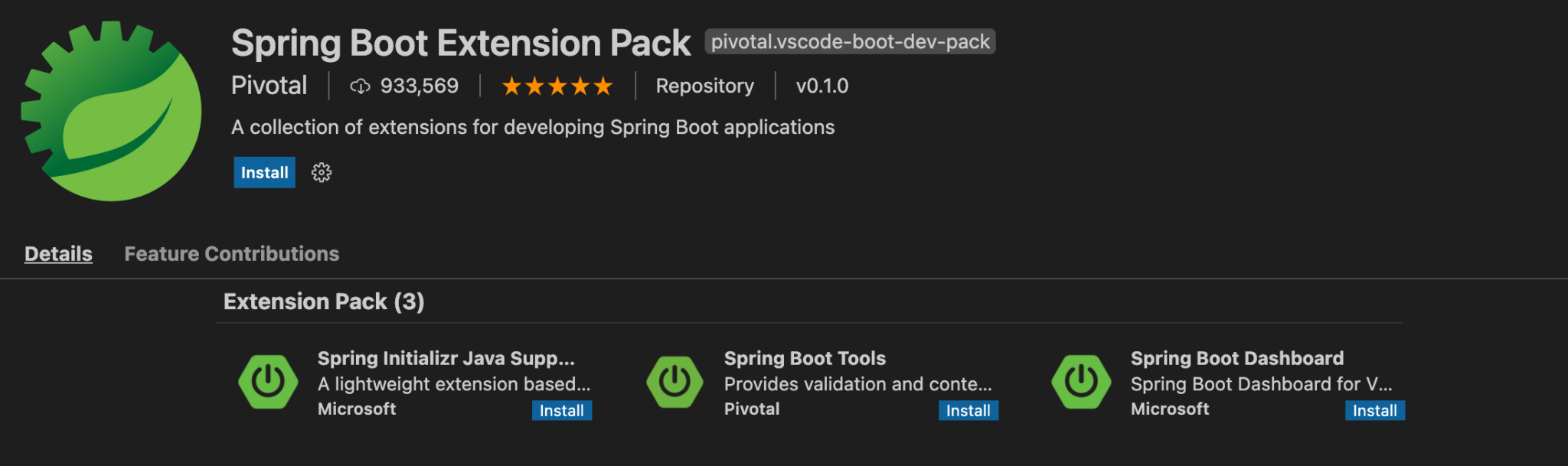This screenshot has height=466, width=1568.
Task: Click the Spring Initializr Java Support icon
Action: (268, 382)
